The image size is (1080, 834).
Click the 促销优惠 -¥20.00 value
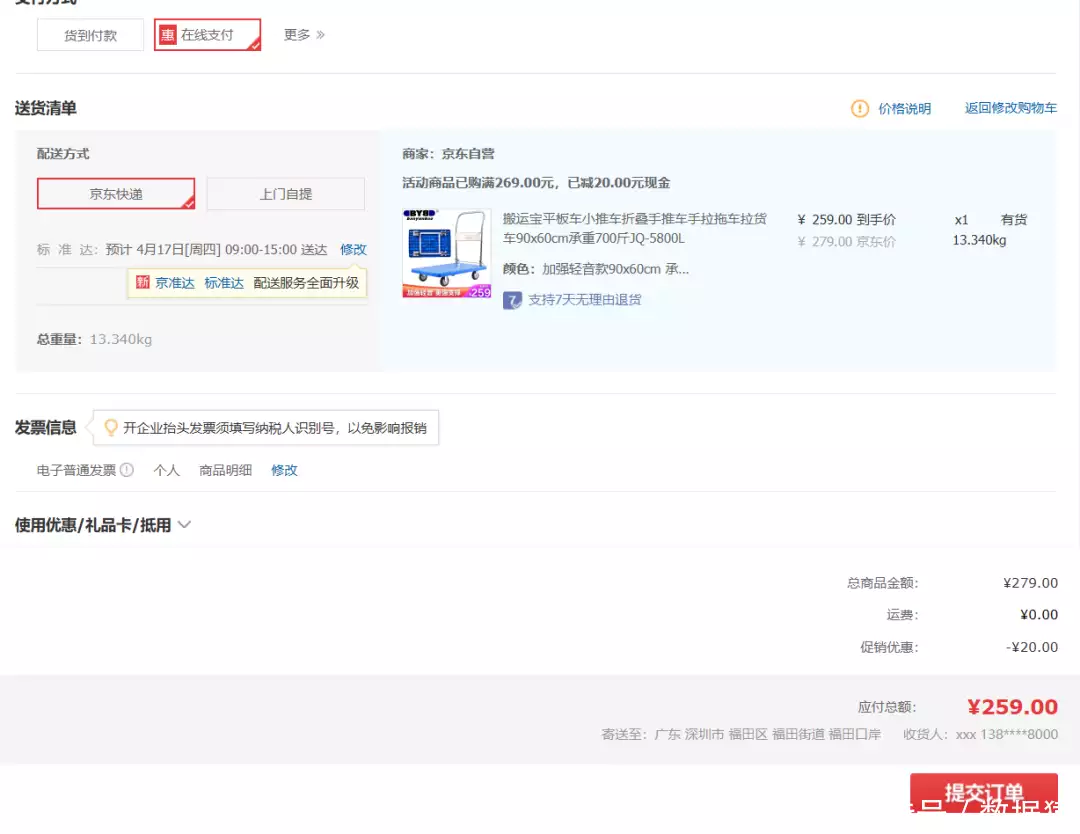[x=1032, y=647]
